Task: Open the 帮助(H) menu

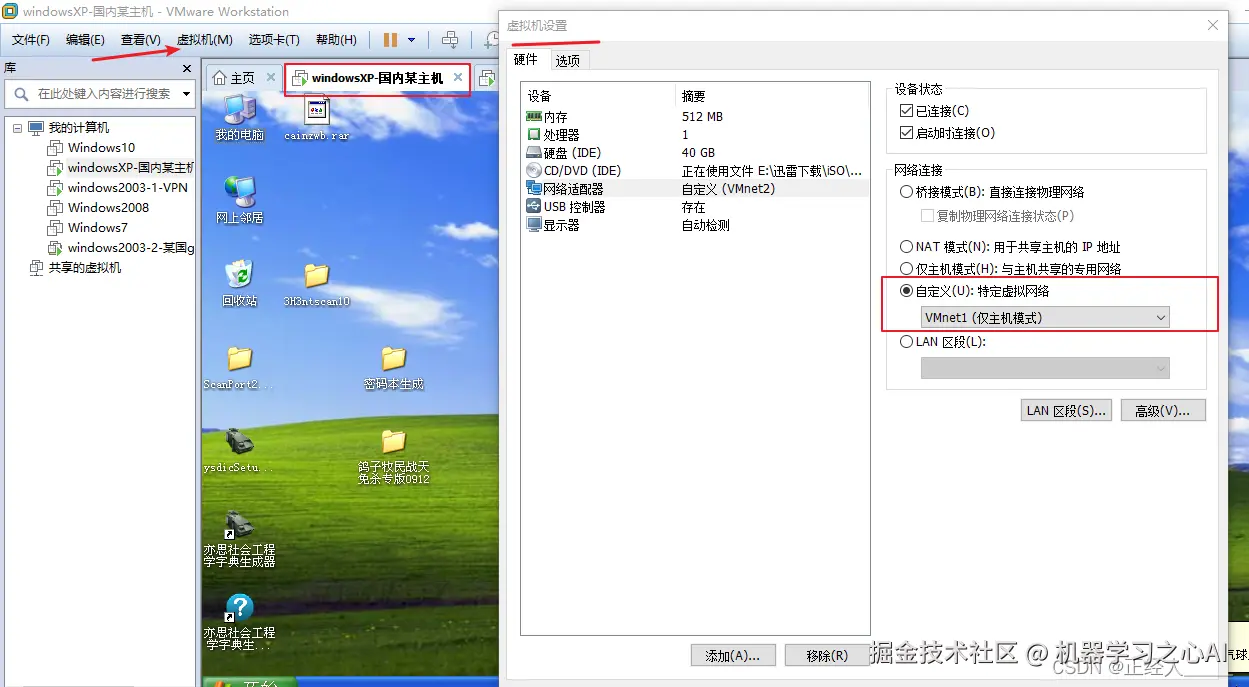Action: tap(336, 40)
